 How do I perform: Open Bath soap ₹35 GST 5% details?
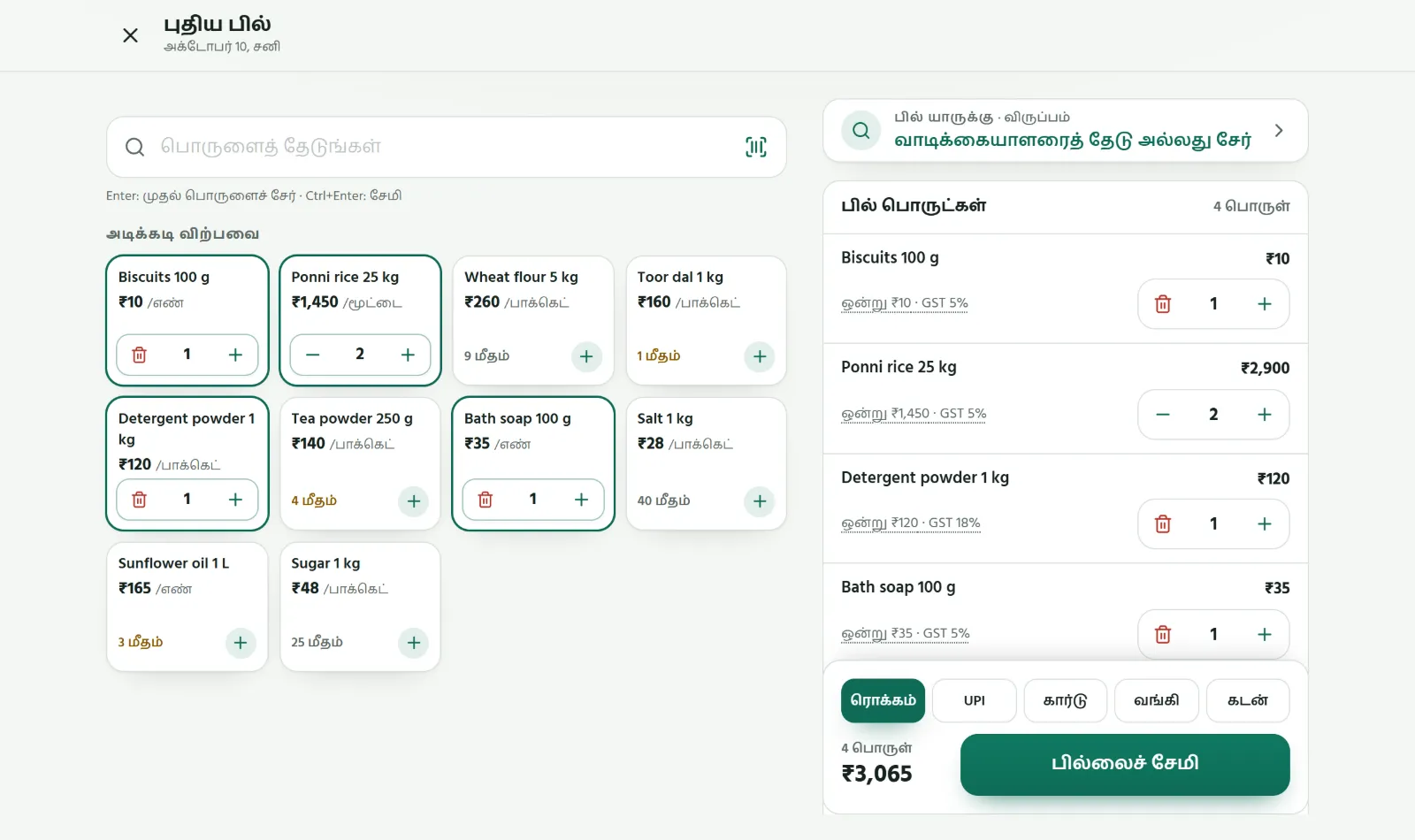906,633
